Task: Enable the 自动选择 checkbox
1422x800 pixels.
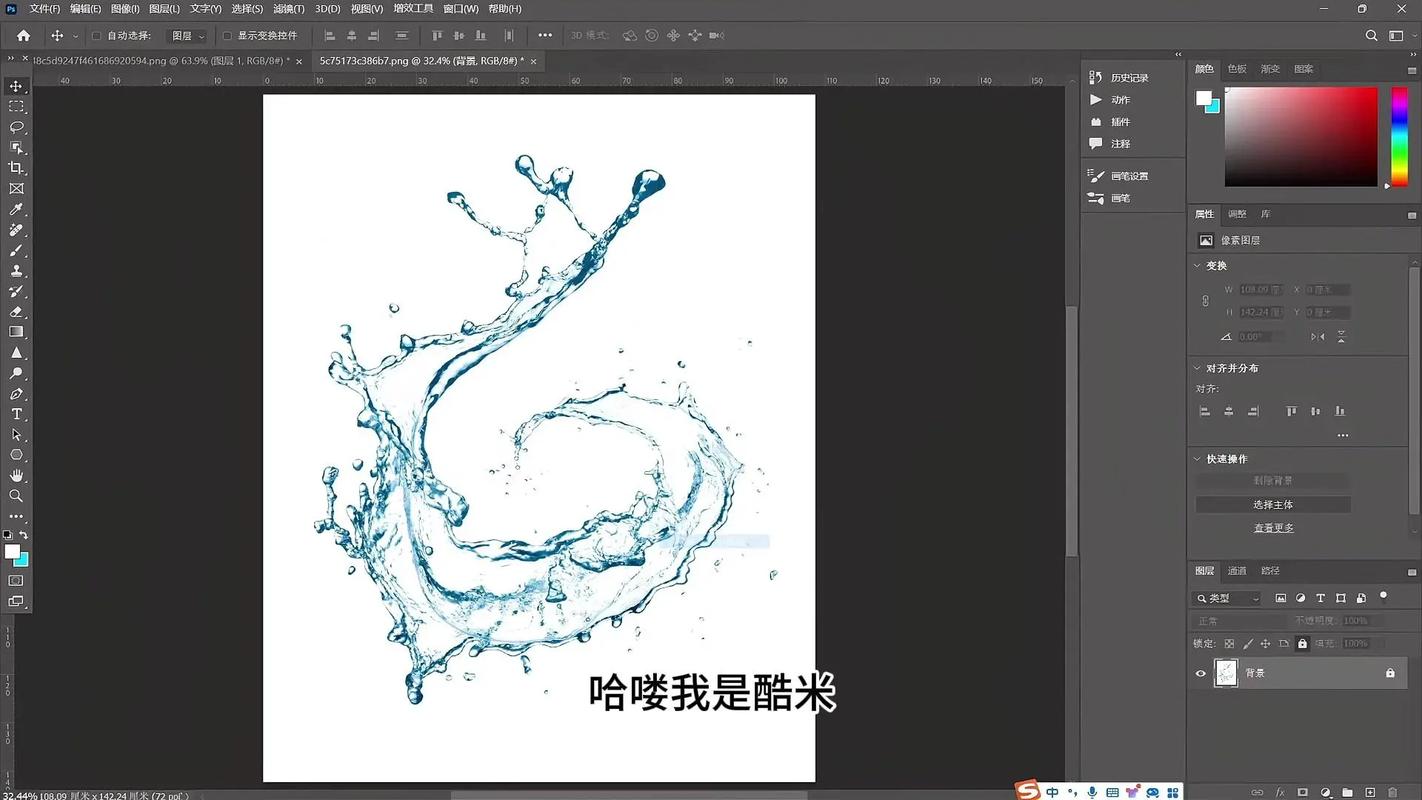Action: pyautogui.click(x=95, y=35)
